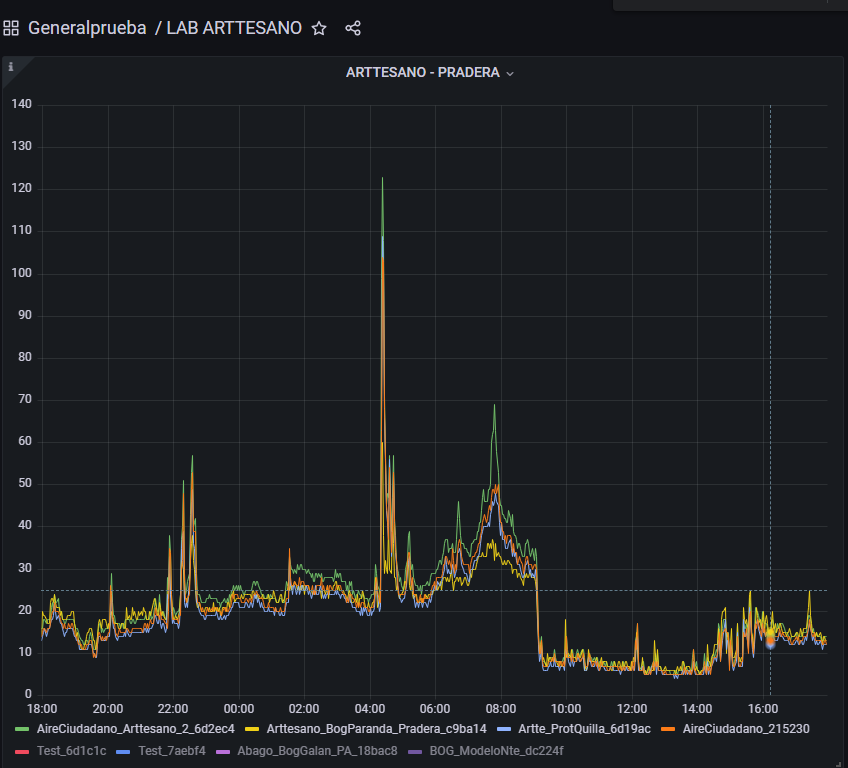The width and height of the screenshot is (848, 768).
Task: Open the ARTTESANO - PRADERA panel menu
Action: click(x=429, y=72)
